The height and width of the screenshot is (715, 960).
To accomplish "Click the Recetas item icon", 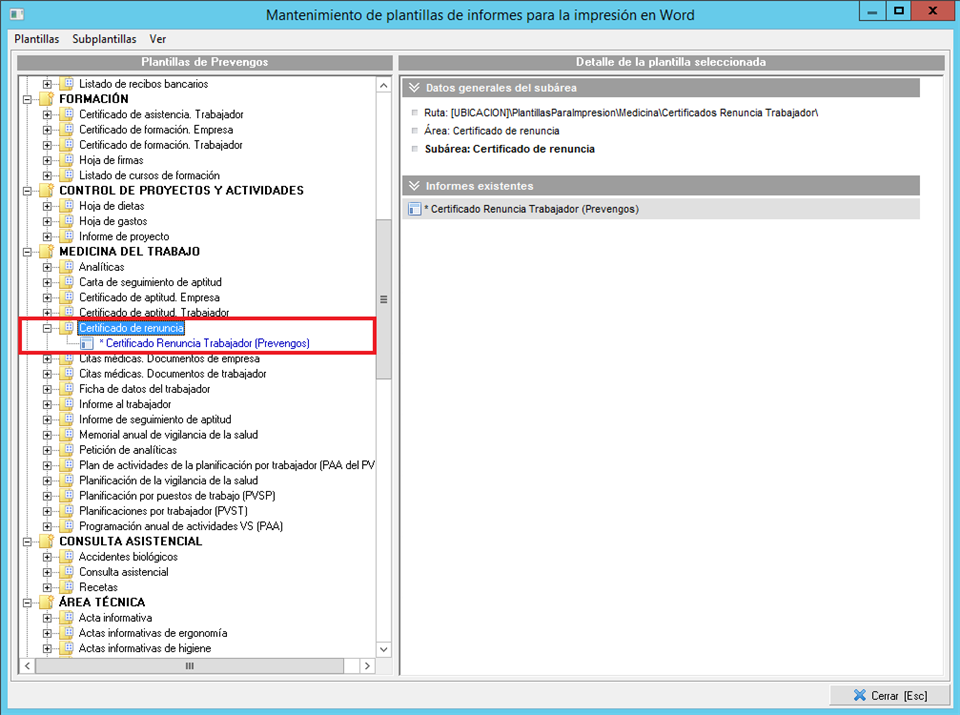I will pos(67,587).
